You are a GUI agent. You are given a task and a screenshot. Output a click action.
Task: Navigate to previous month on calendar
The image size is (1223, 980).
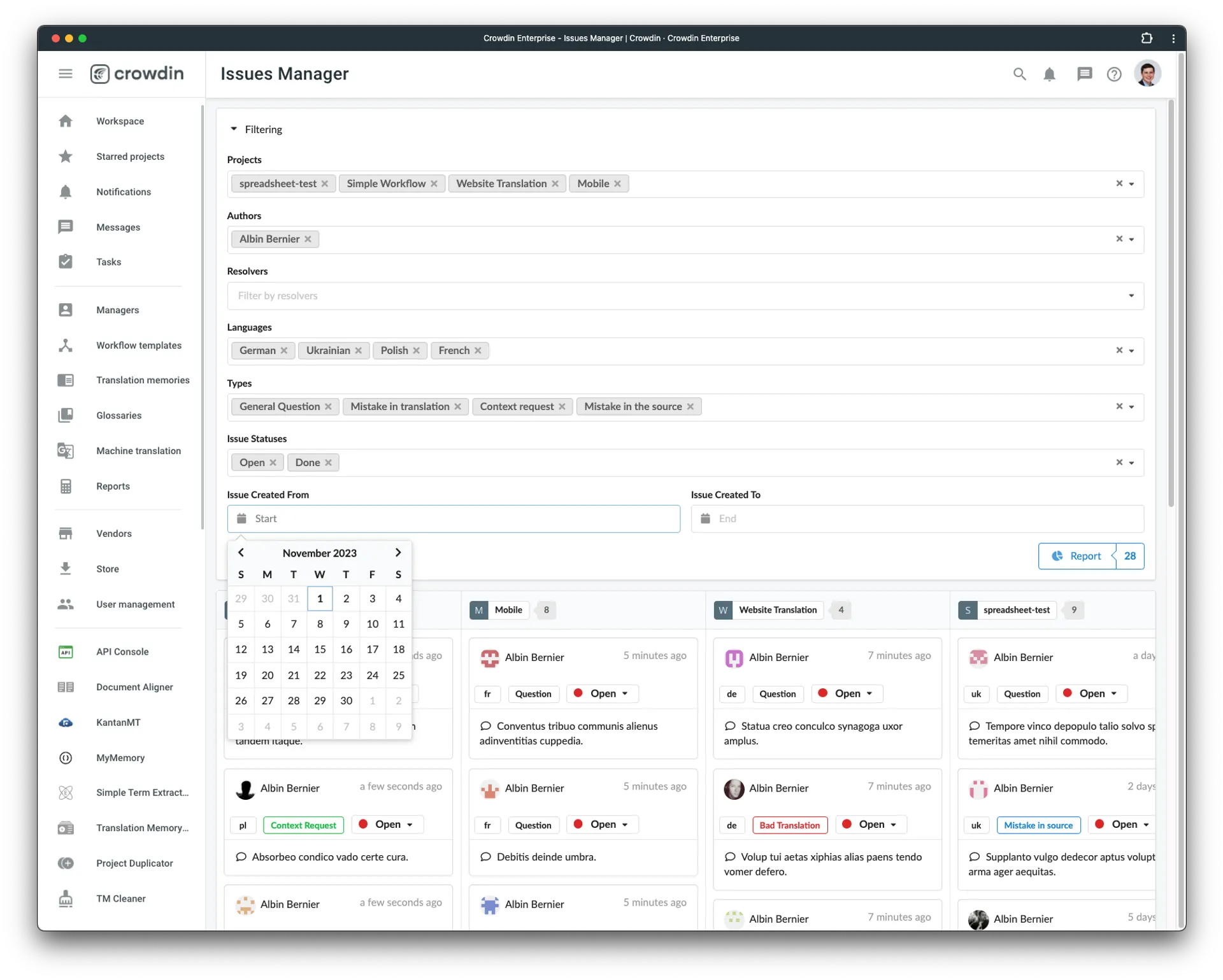[241, 552]
